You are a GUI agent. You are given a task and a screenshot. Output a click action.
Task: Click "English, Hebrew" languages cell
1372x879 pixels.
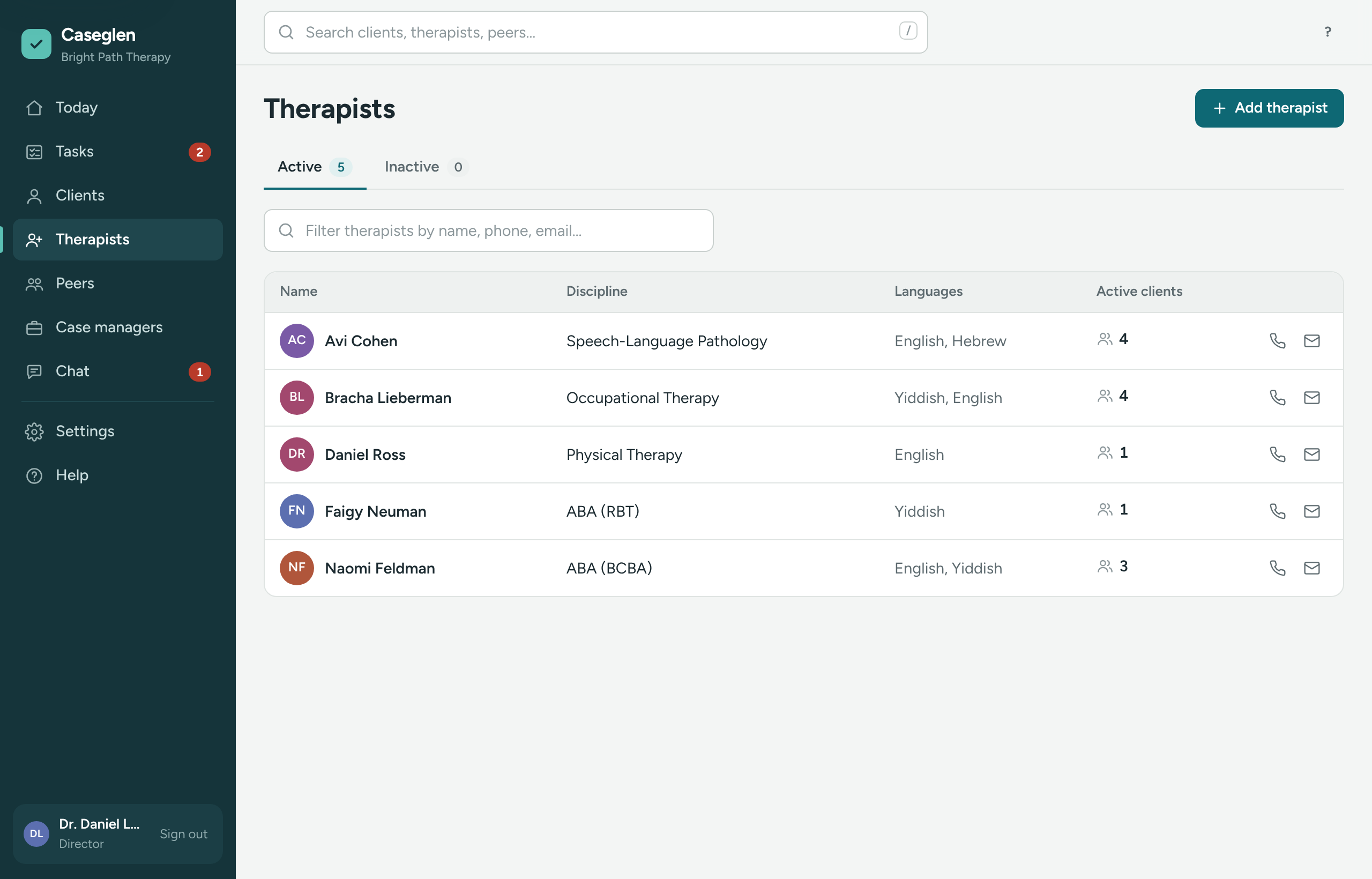click(x=950, y=341)
